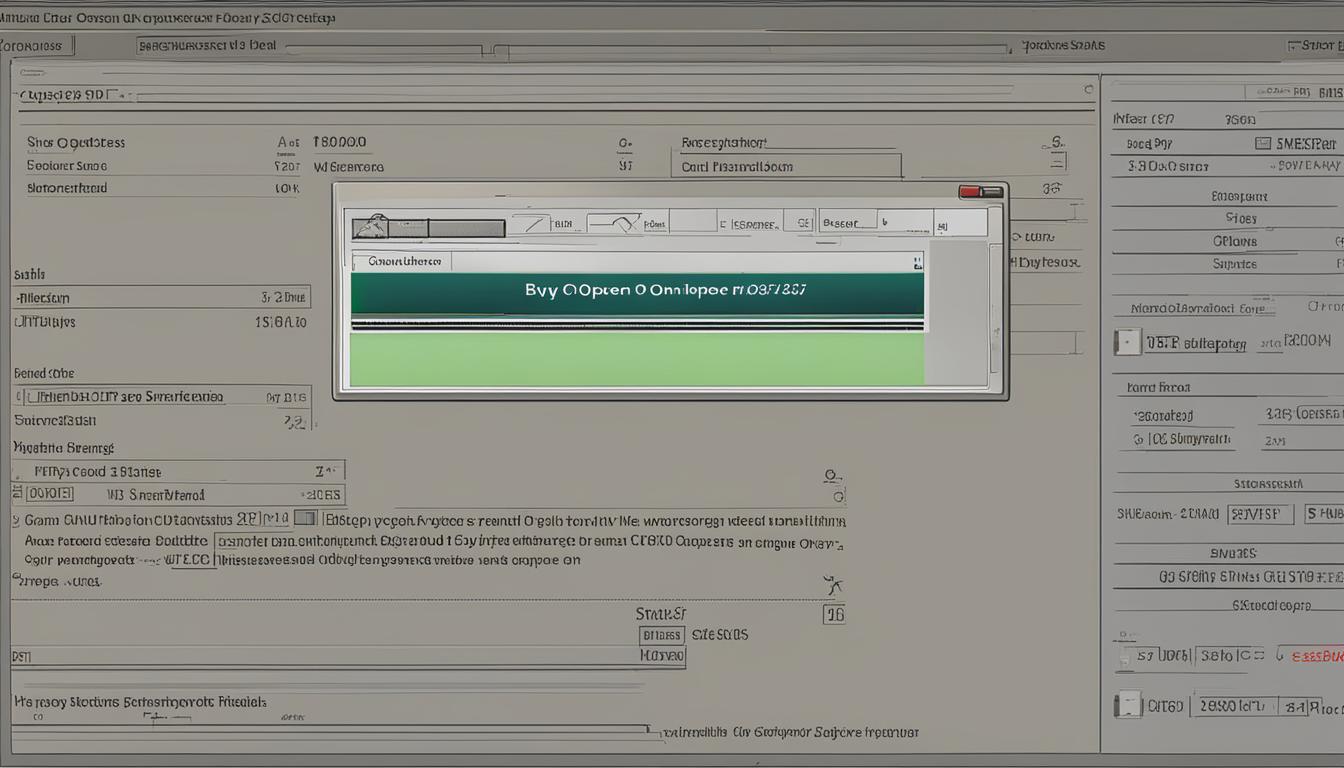Click the bird-like icon in dialog toolbar
This screenshot has height=768, width=1344.
pyautogui.click(x=370, y=226)
